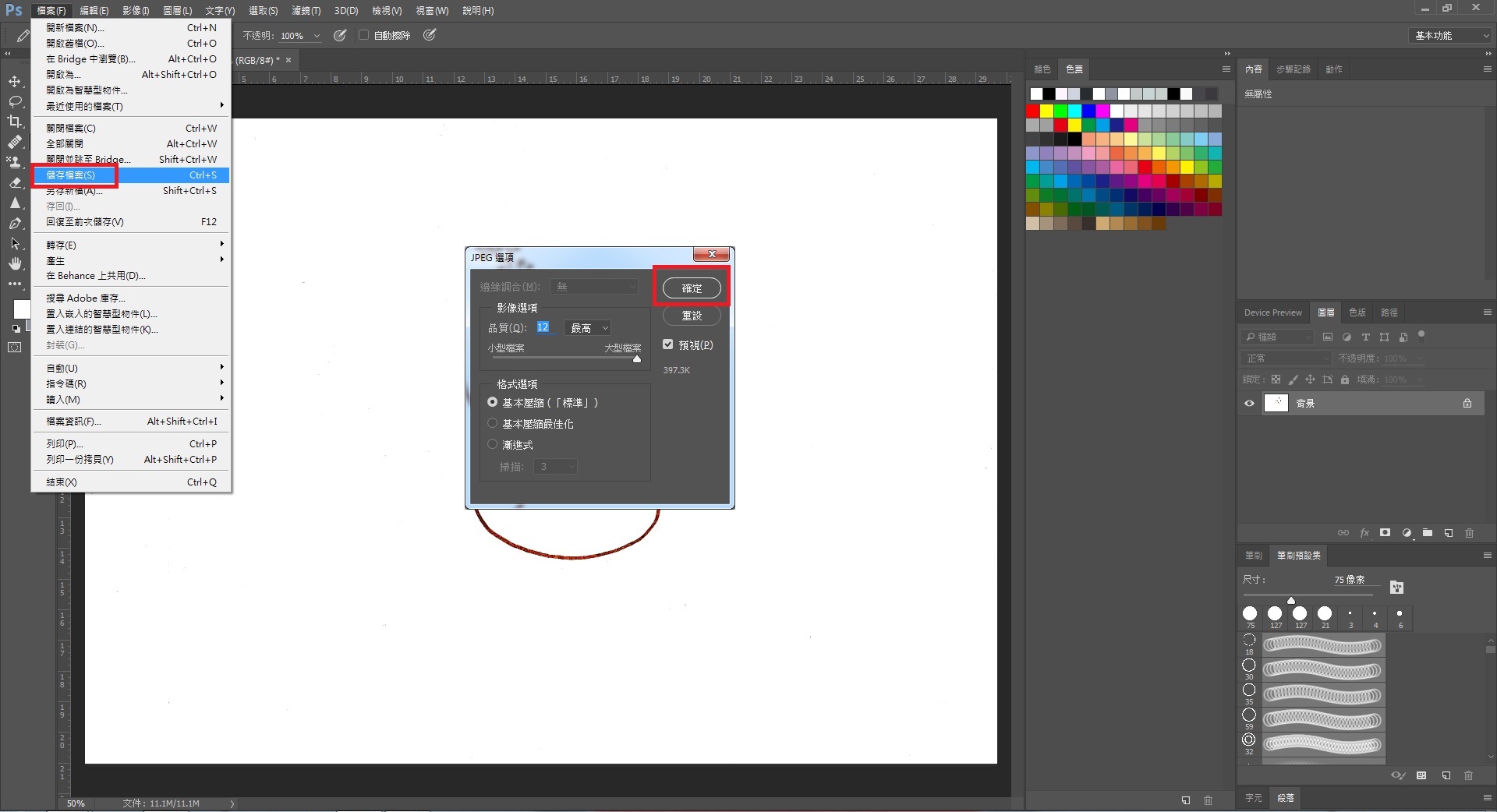Switch to the 色版 channels tab

point(1357,312)
